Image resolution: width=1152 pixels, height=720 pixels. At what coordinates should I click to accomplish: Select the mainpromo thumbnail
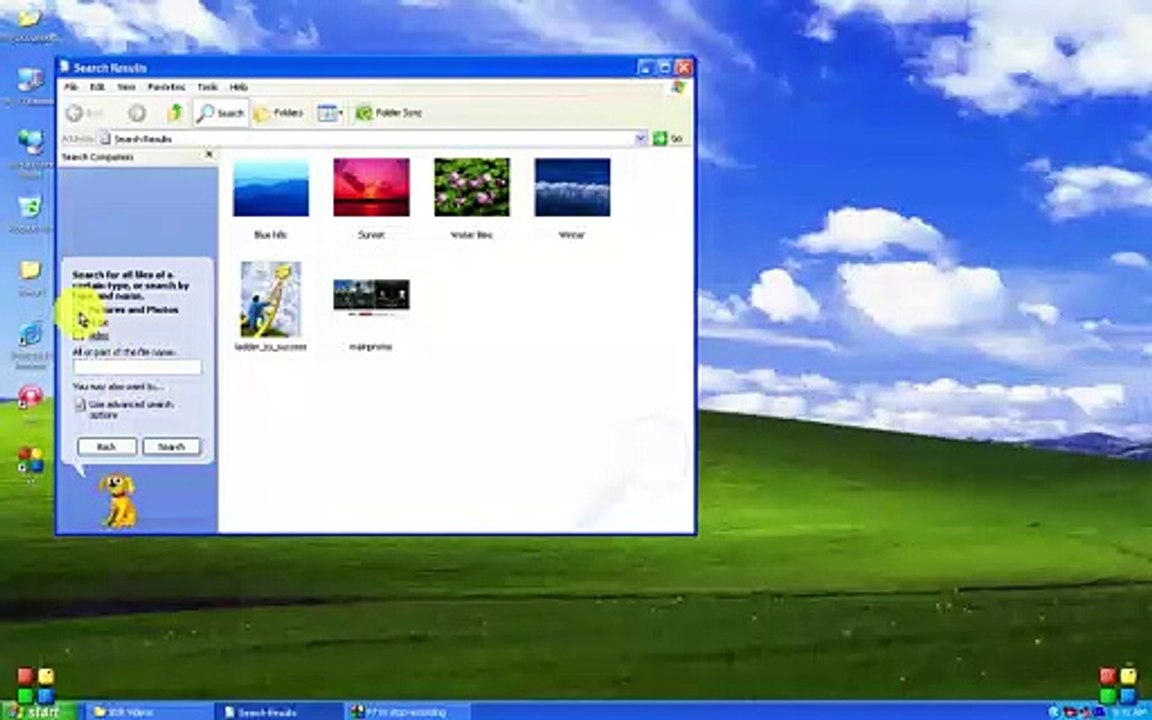tap(371, 297)
